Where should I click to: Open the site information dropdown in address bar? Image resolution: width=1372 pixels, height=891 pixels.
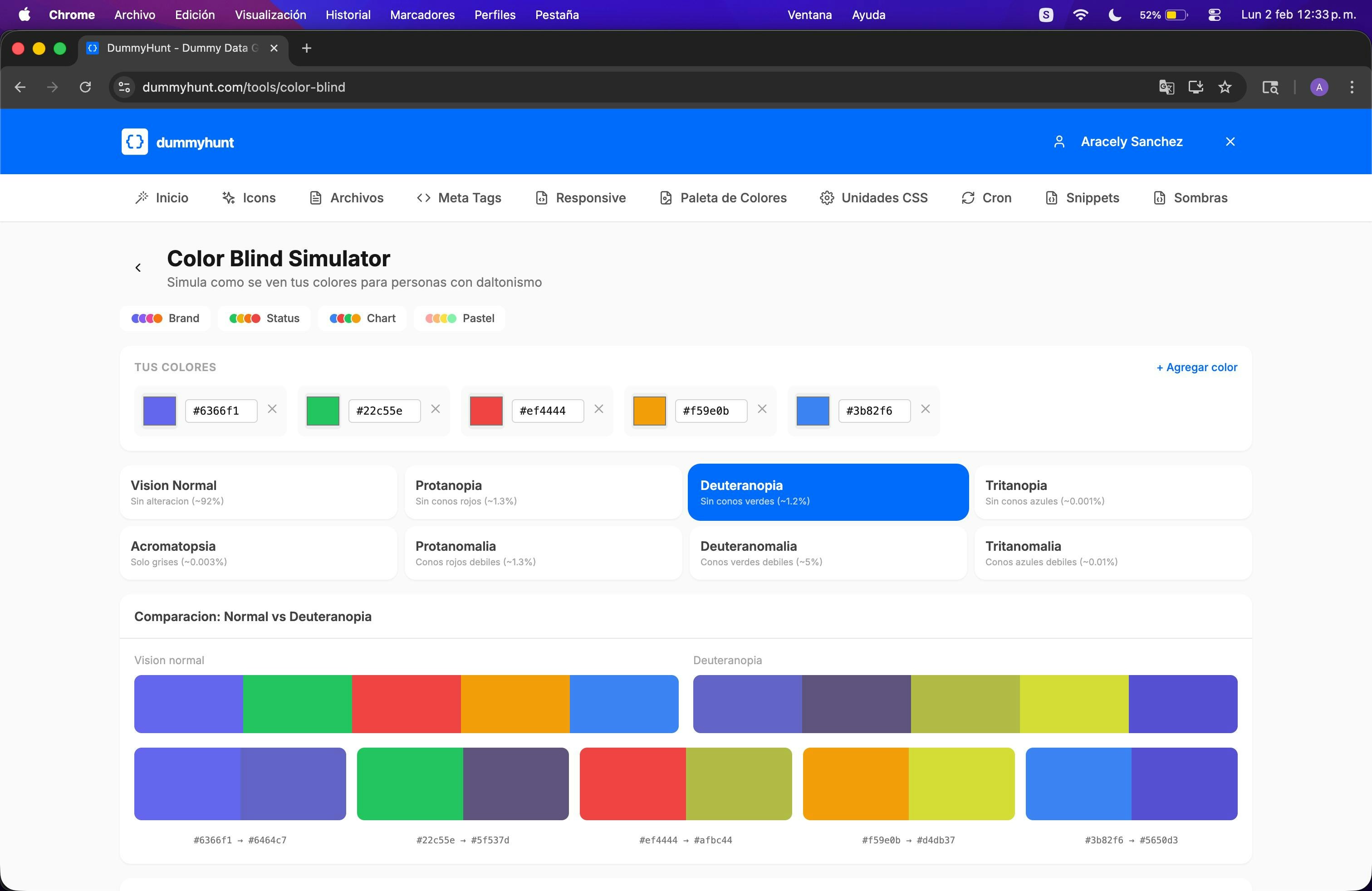pyautogui.click(x=124, y=87)
